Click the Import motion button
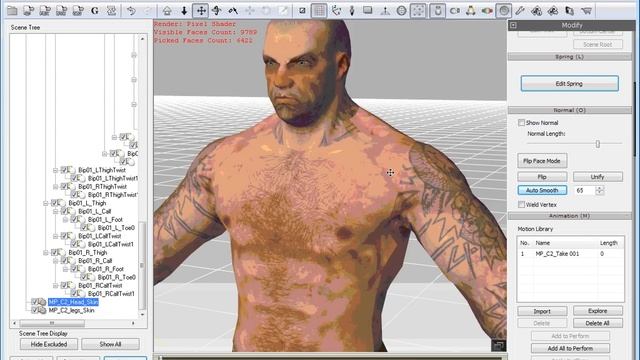Image resolution: width=640 pixels, height=360 pixels. (x=542, y=311)
